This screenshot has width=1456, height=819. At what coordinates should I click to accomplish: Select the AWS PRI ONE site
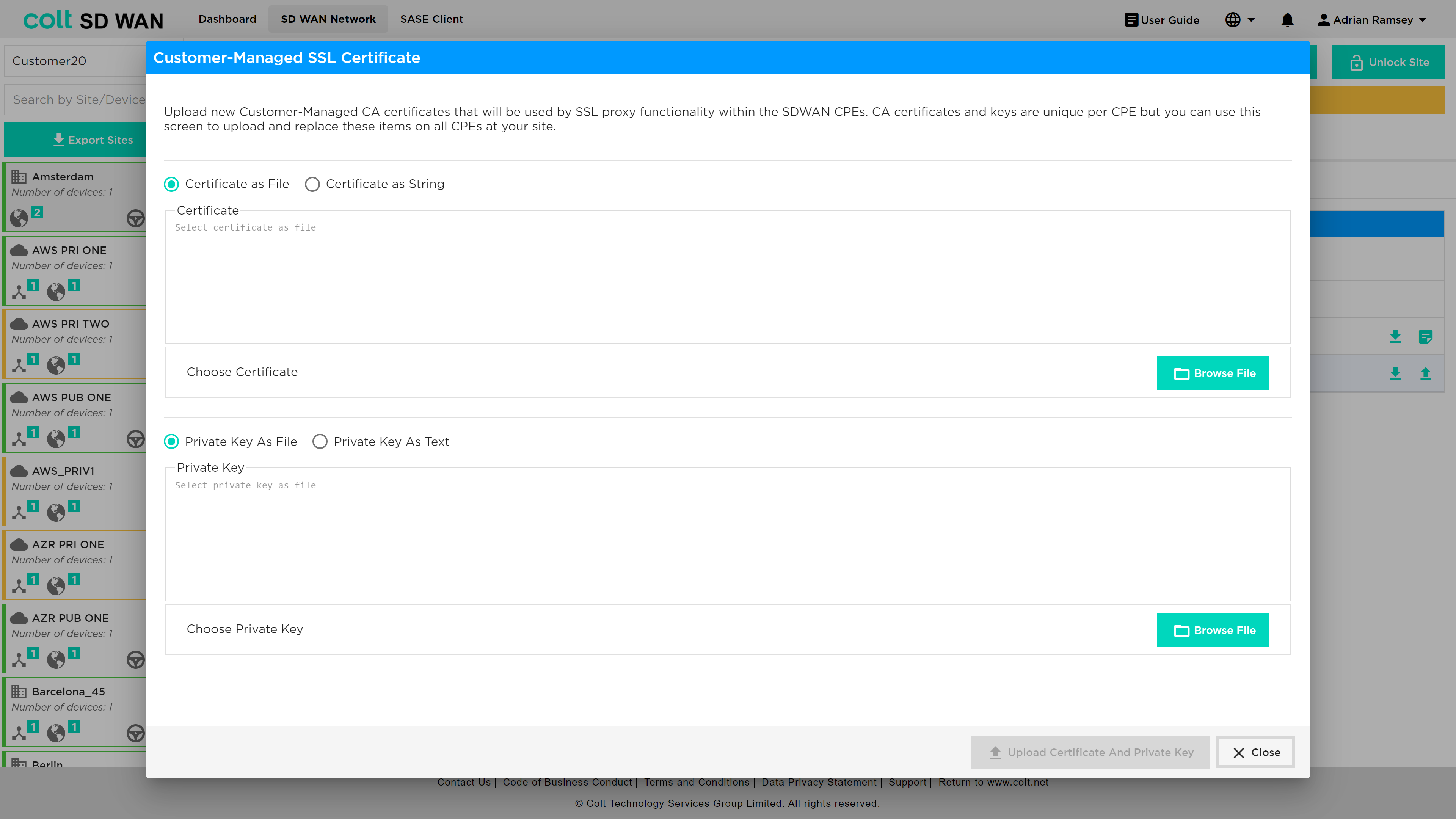pos(74,270)
